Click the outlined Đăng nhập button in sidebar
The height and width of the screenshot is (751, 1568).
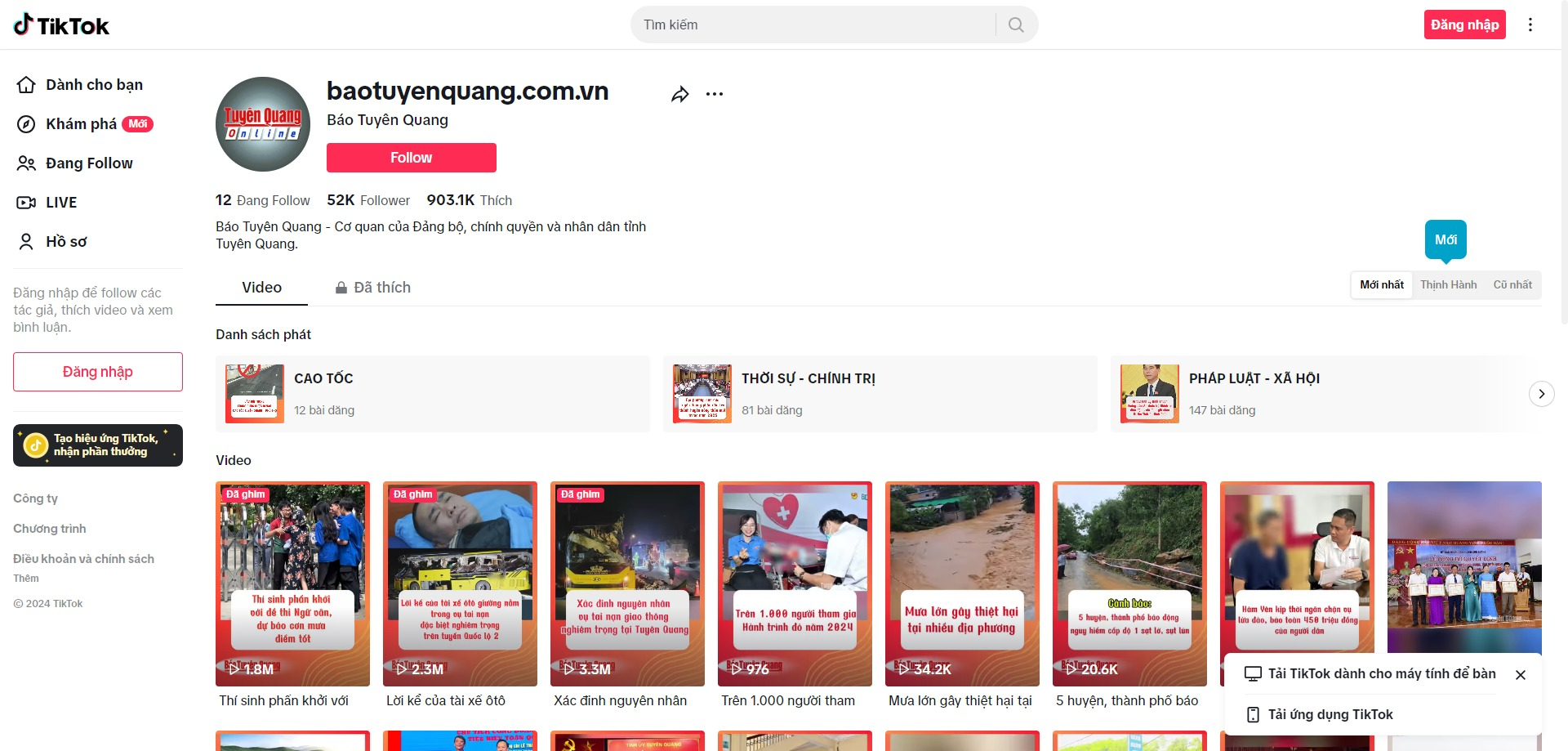tap(98, 372)
